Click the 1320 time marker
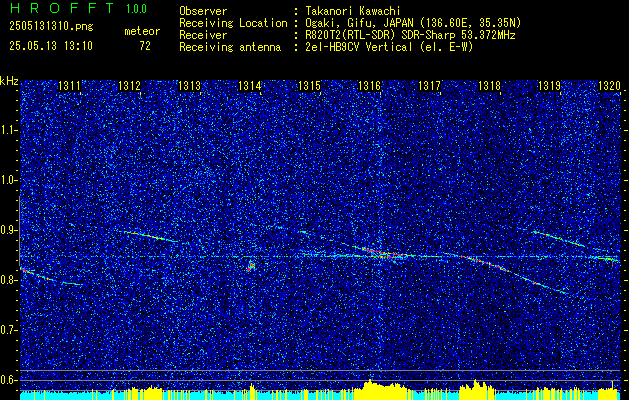The width and height of the screenshot is (629, 400). click(x=609, y=85)
